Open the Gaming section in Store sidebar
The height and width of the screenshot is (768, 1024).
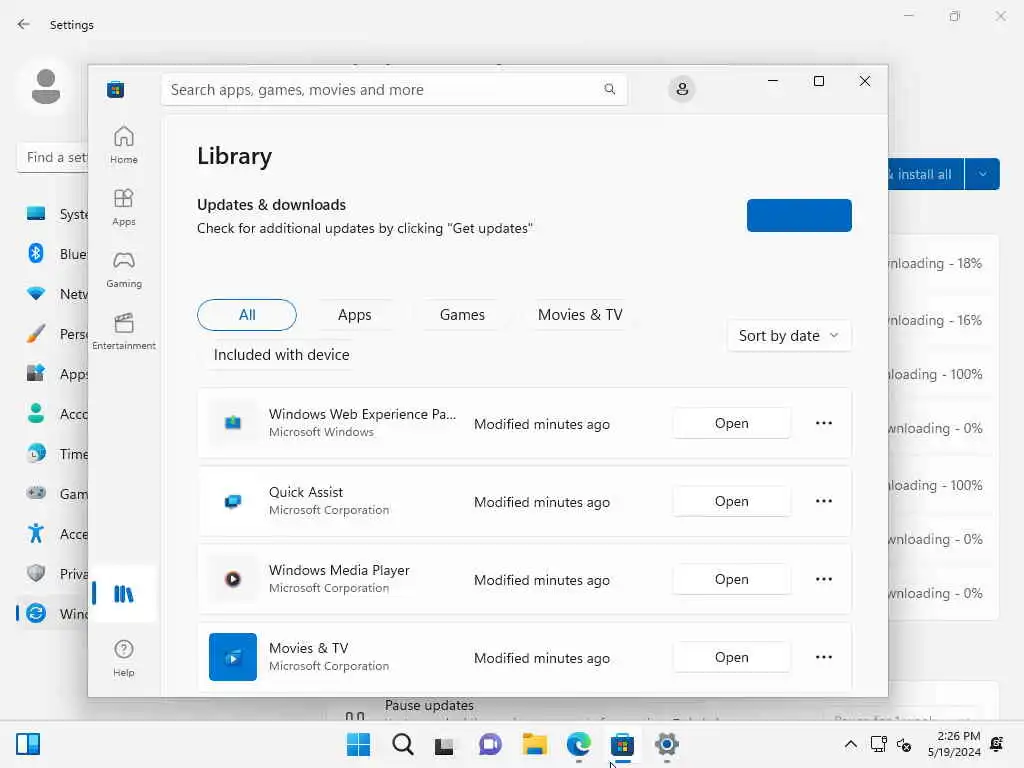coord(123,269)
